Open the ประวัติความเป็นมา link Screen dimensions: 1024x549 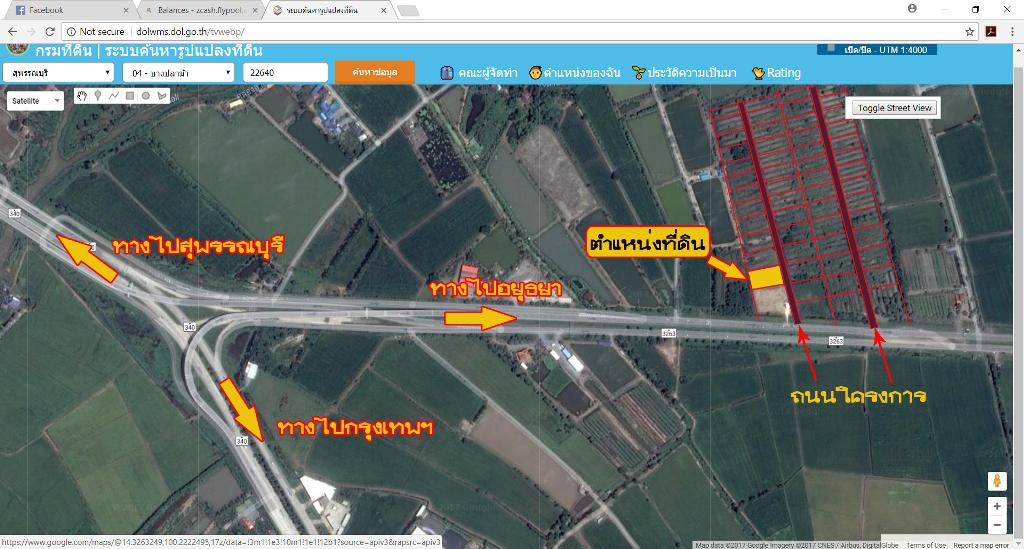click(692, 72)
